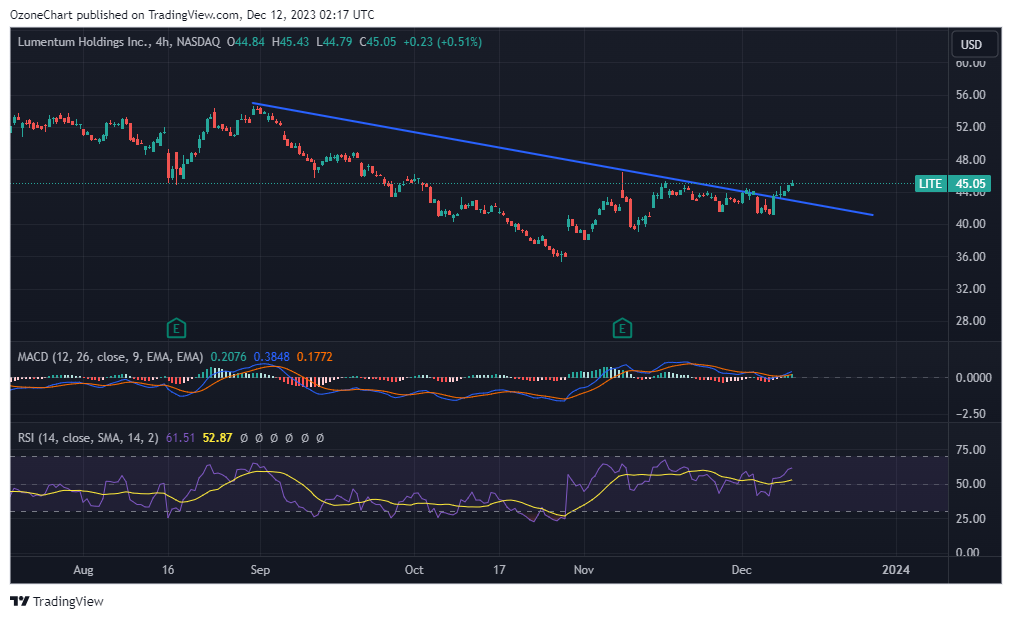Select the Lumentum Holdings Inc. symbol title
Image resolution: width=1012 pixels, height=619 pixels.
[83, 42]
